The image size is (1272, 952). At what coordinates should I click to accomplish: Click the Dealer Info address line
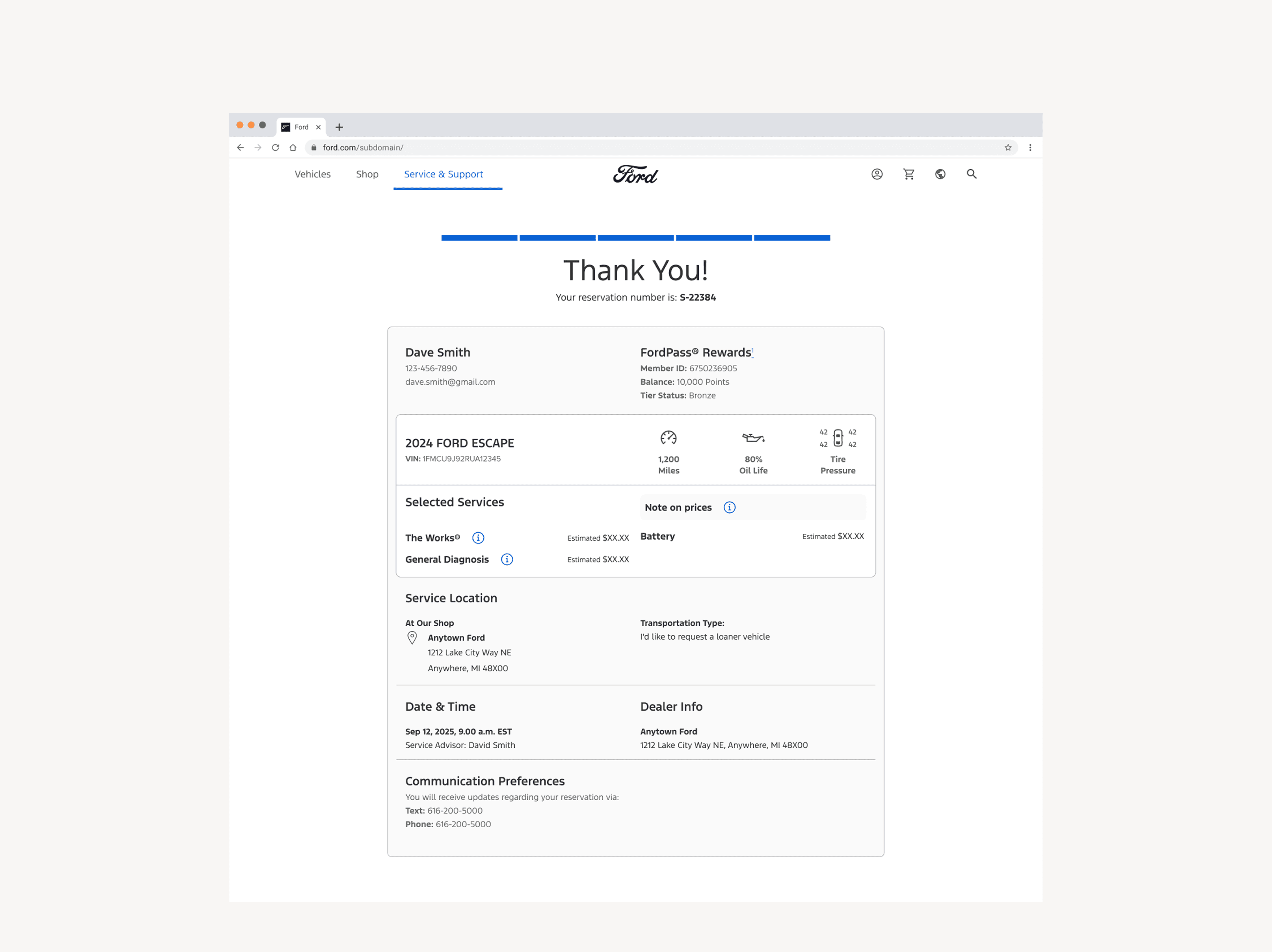724,745
